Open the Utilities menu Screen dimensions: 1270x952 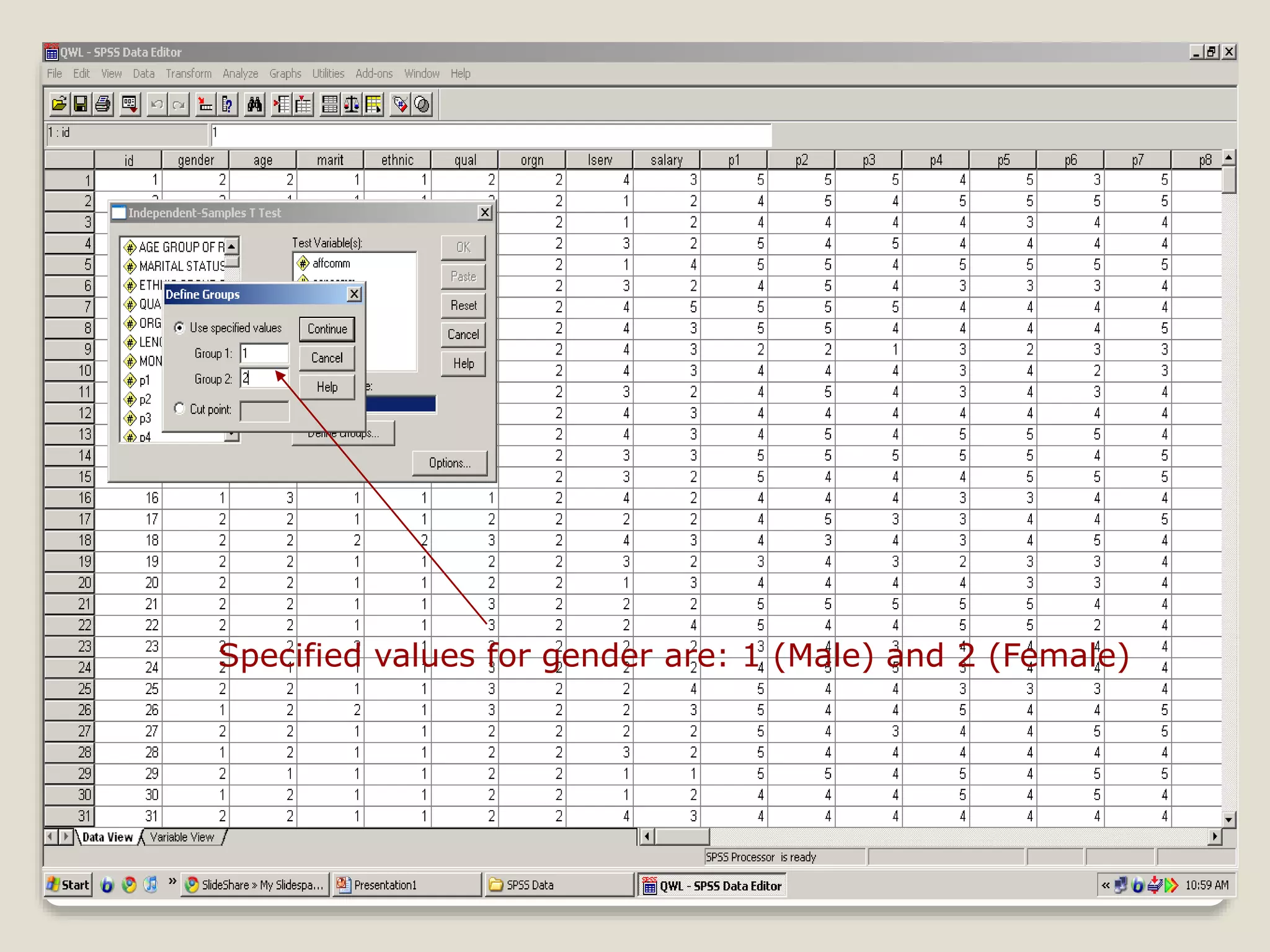point(328,73)
